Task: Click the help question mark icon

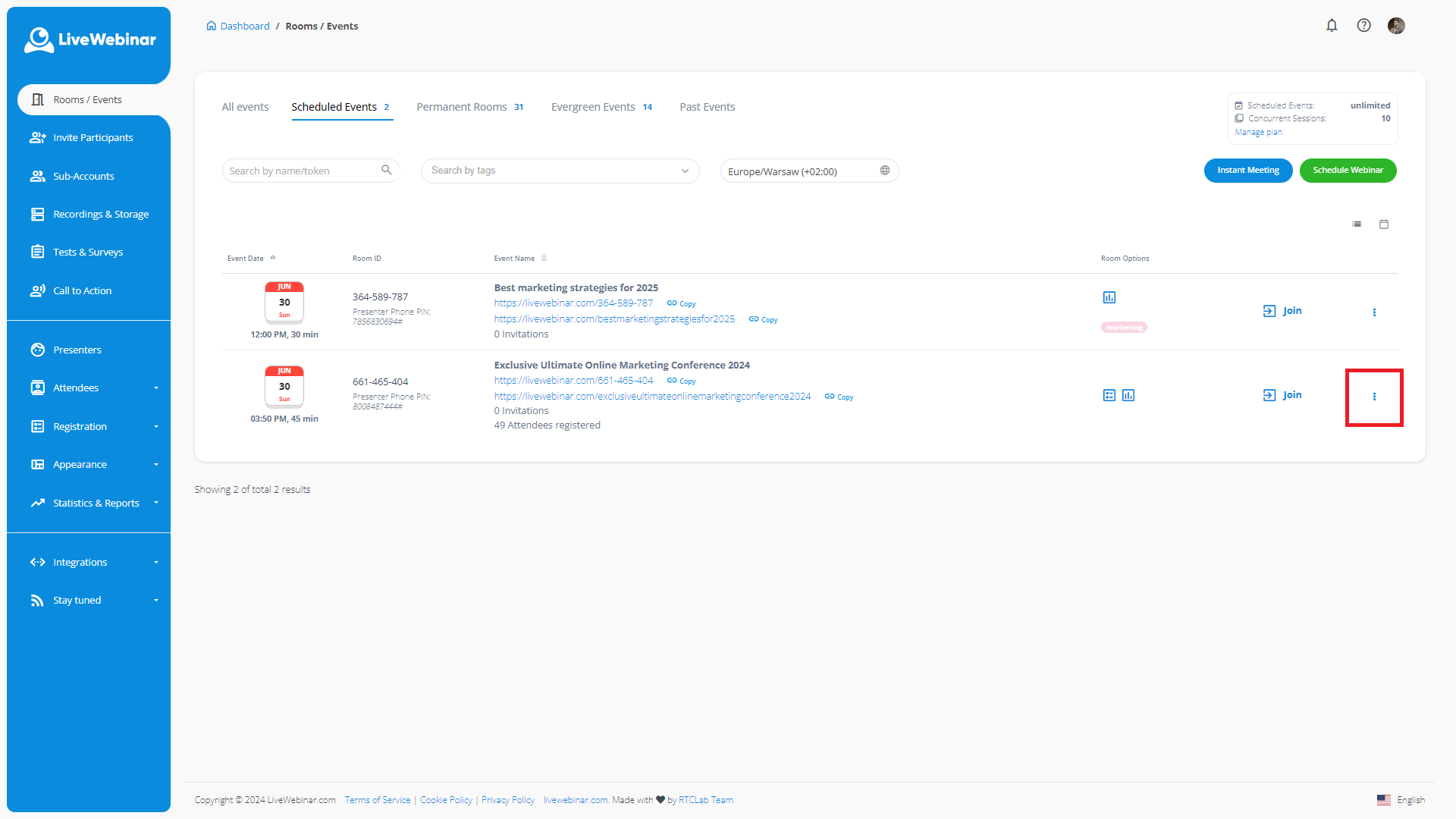Action: tap(1363, 26)
